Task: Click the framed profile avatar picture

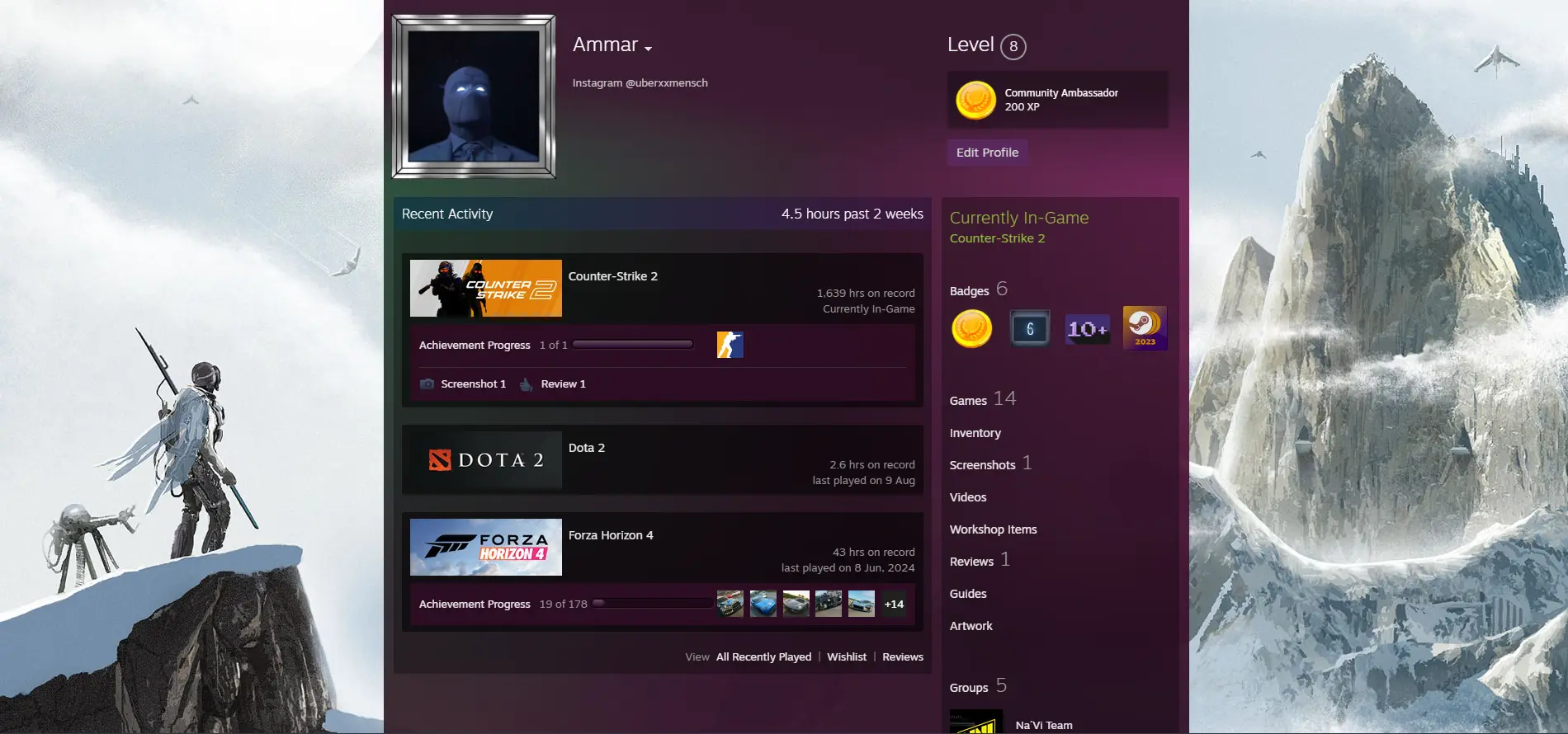Action: 474,96
